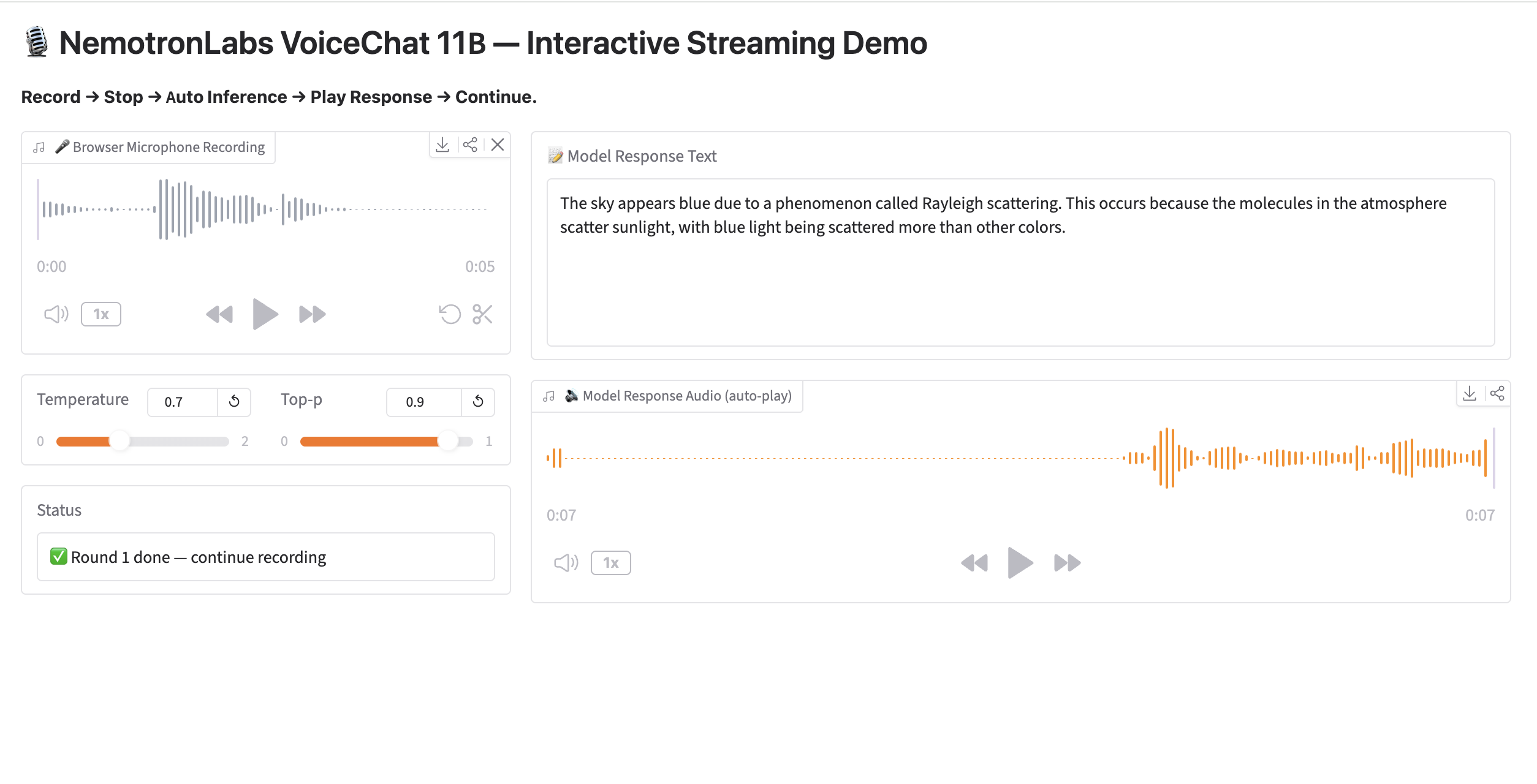This screenshot has width=1537, height=784.
Task: Edit the Temperature value field
Action: point(183,402)
